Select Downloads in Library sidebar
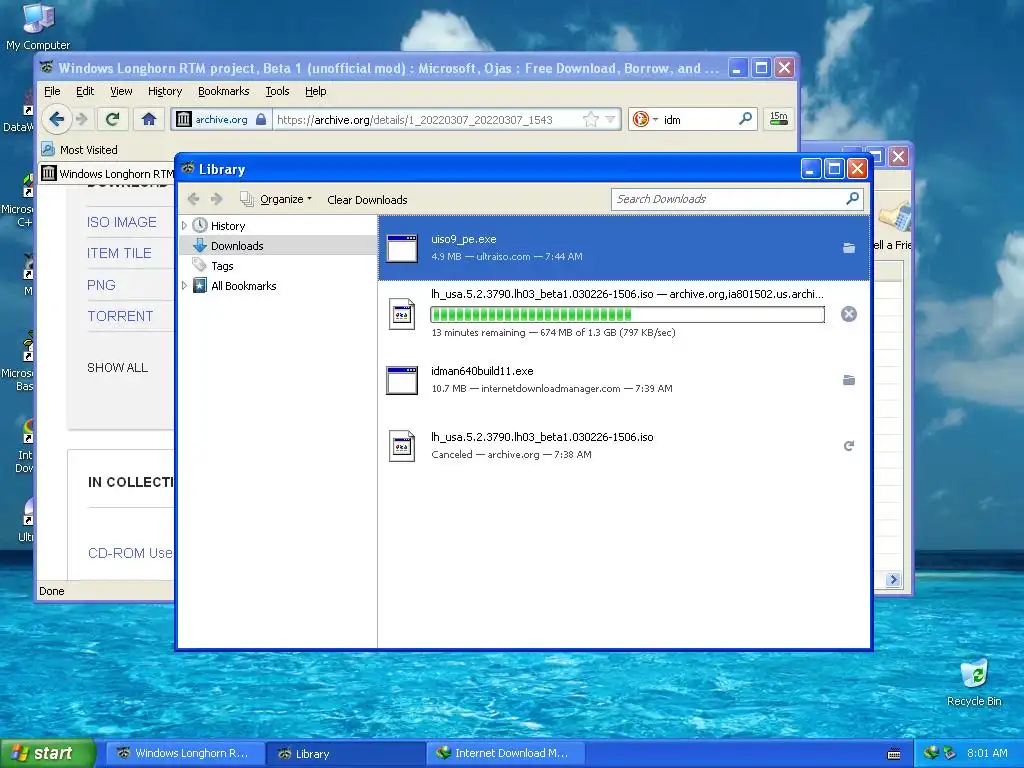The image size is (1024, 768). [278, 246]
